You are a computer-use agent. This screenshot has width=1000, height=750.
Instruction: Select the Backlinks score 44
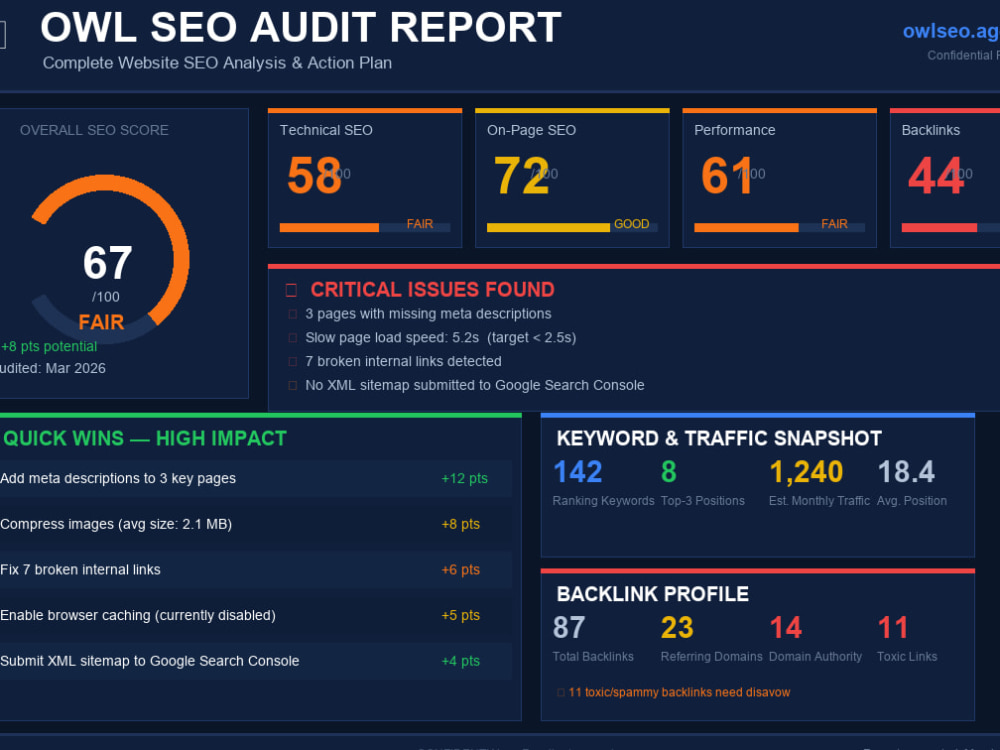coord(936,176)
